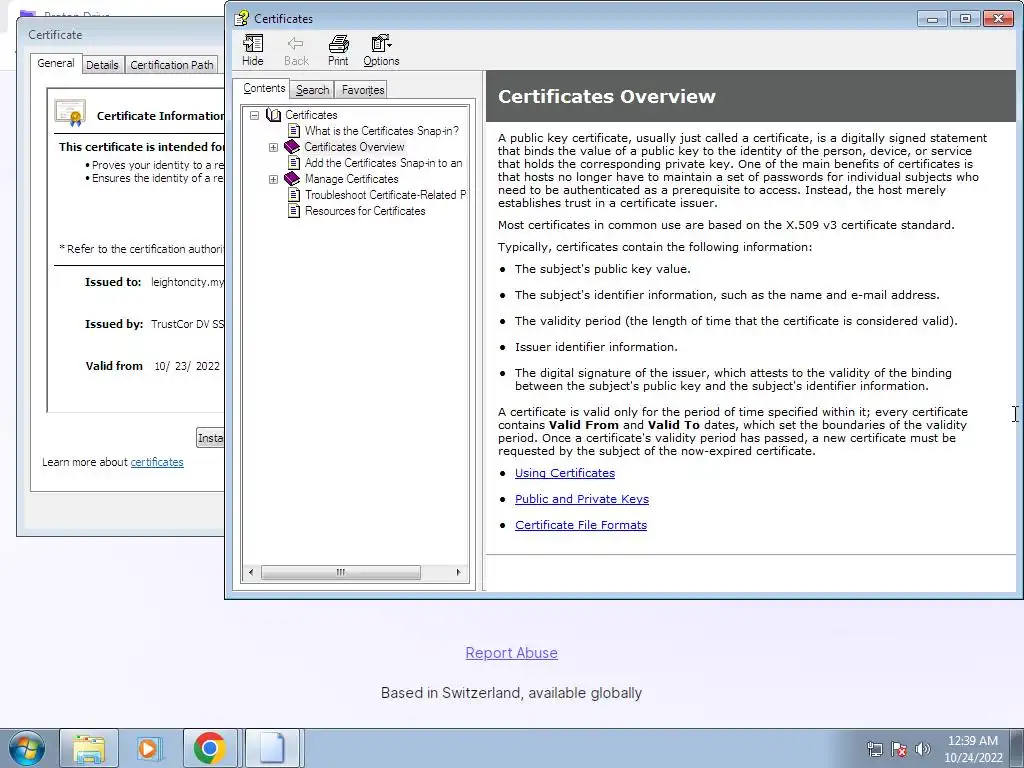This screenshot has height=768, width=1024.
Task: Click the Report Abuse link
Action: click(x=511, y=653)
